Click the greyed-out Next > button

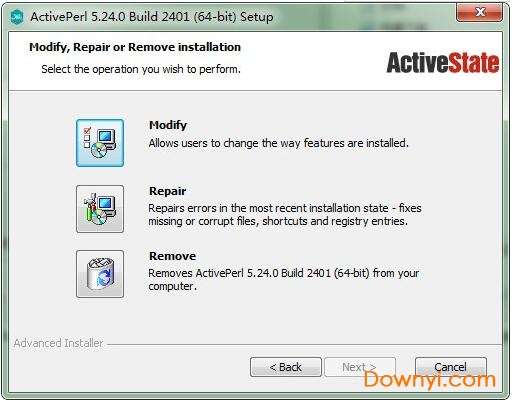pos(360,367)
